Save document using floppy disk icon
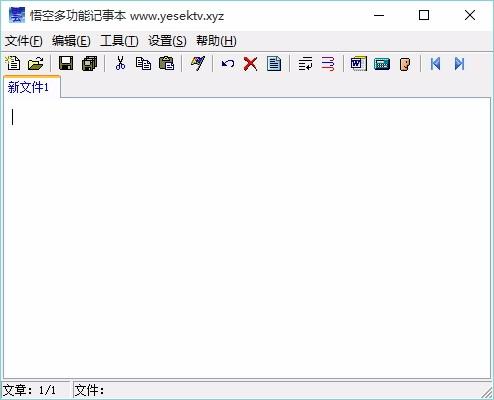 coord(66,63)
